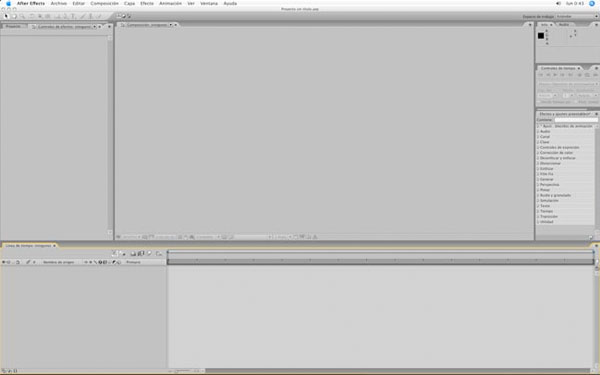Screen dimensions: 600x375
Task: Select Línea de tiempo tab
Action: click(x=29, y=245)
